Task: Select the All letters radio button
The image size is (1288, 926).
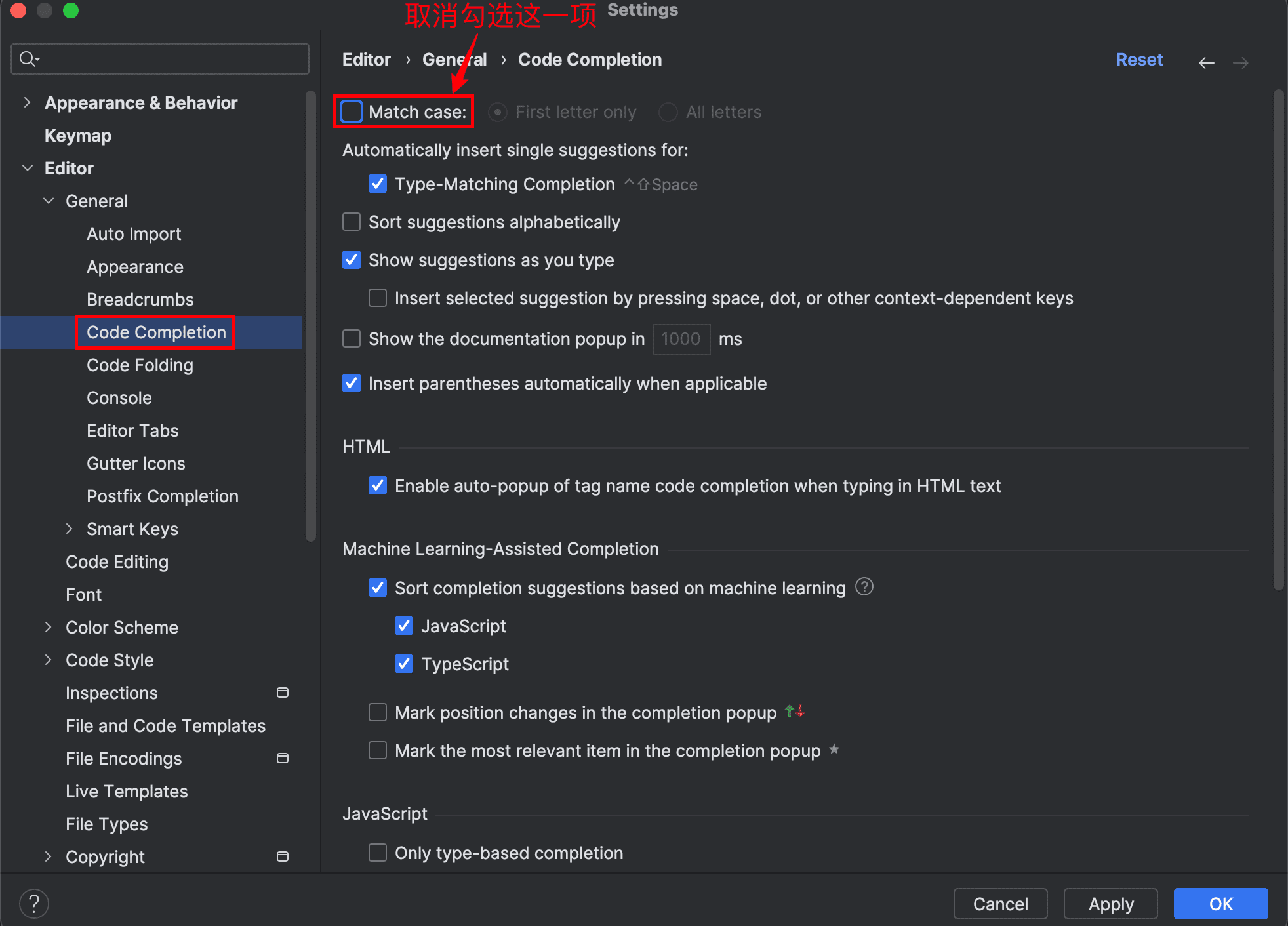Action: click(668, 112)
